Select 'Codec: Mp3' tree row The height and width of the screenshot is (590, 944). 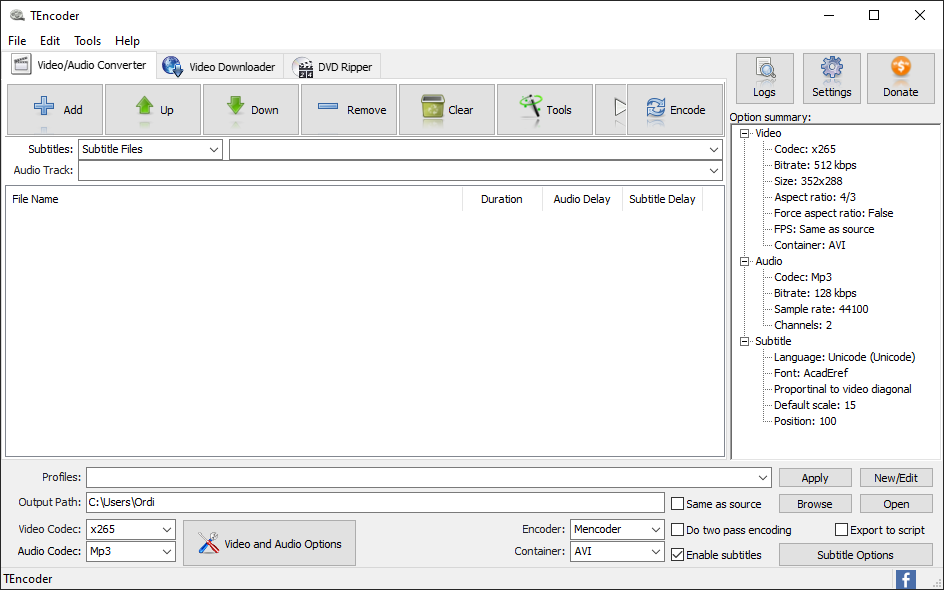point(803,278)
